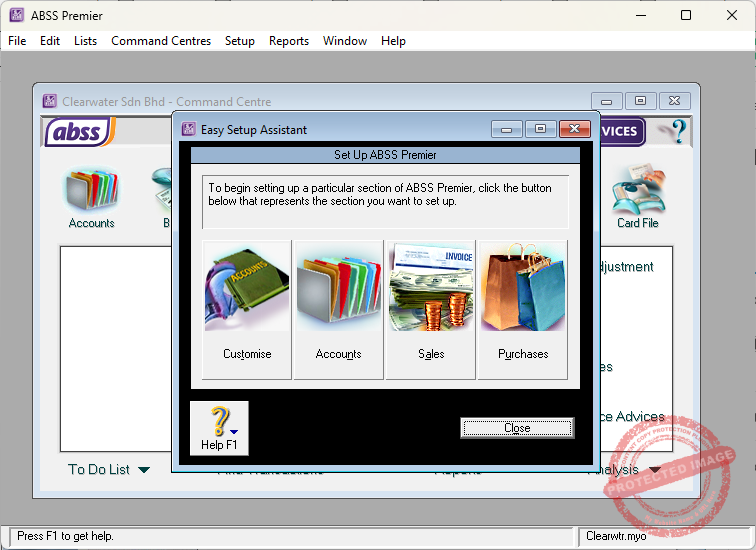This screenshot has width=756, height=550.
Task: Expand the To Do List dropdown
Action: 144,470
